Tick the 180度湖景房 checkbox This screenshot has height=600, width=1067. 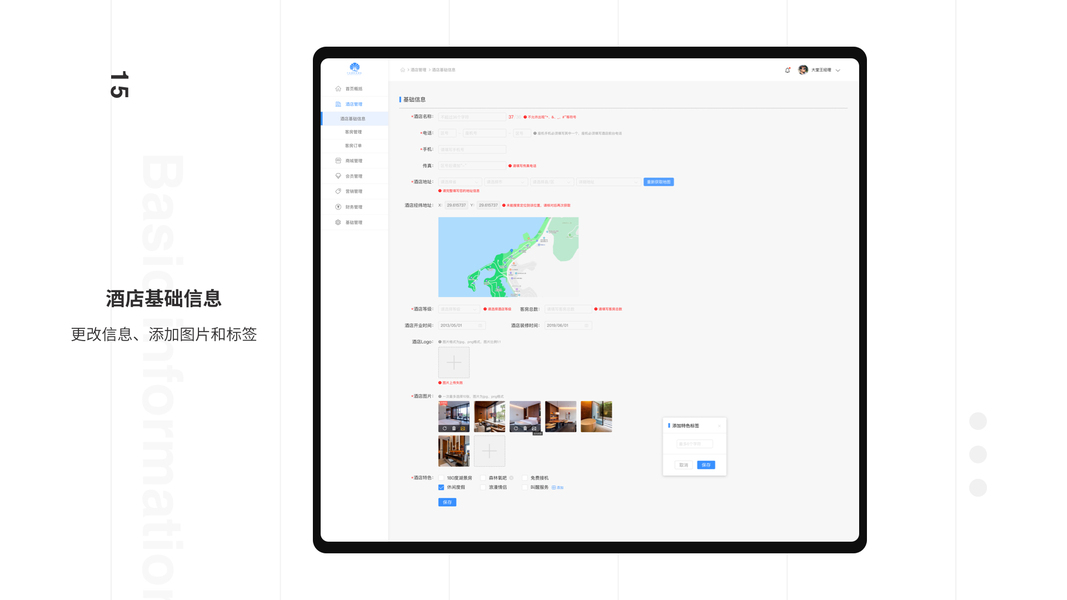(441, 478)
